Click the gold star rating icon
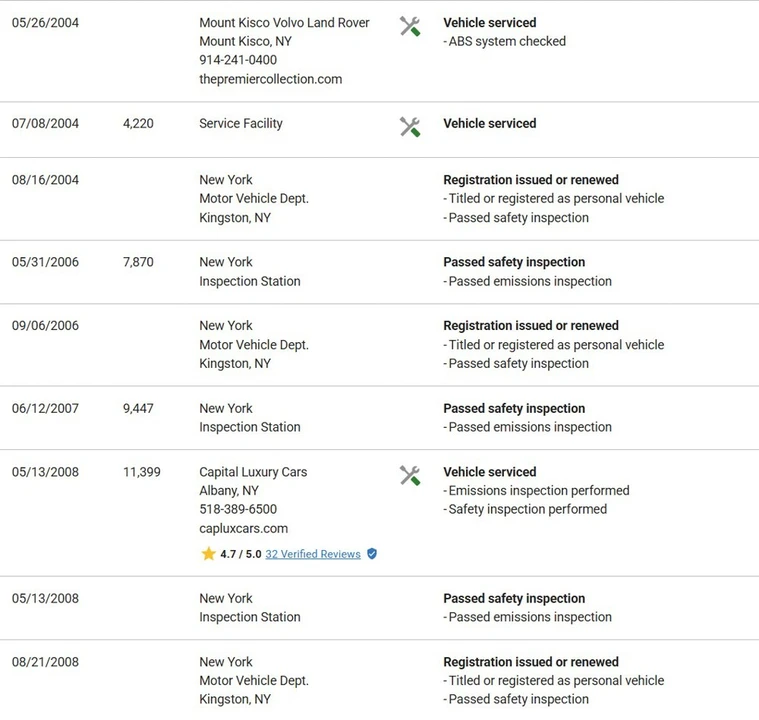 click(x=208, y=553)
